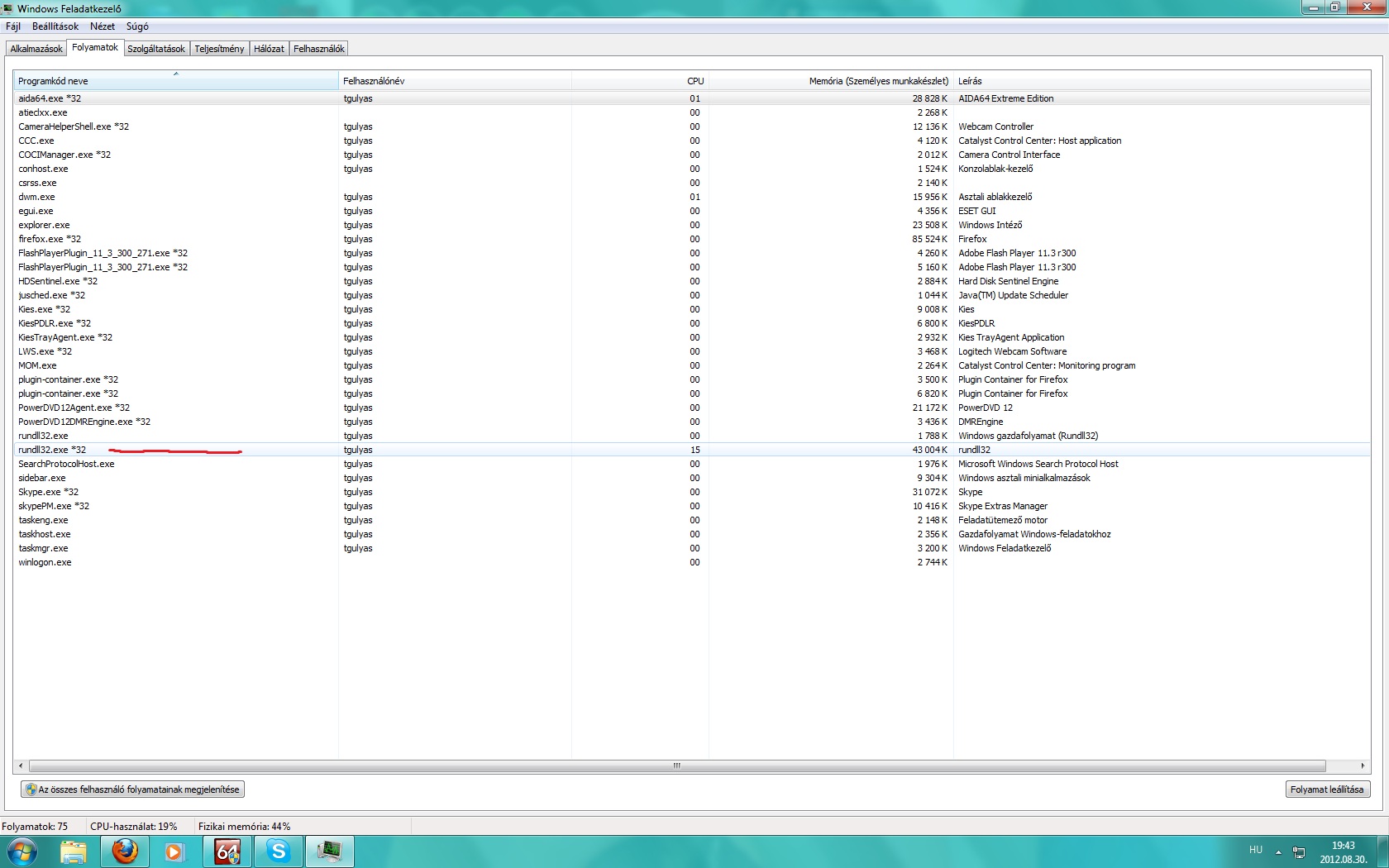Sort by Programkód neve column header

175,81
